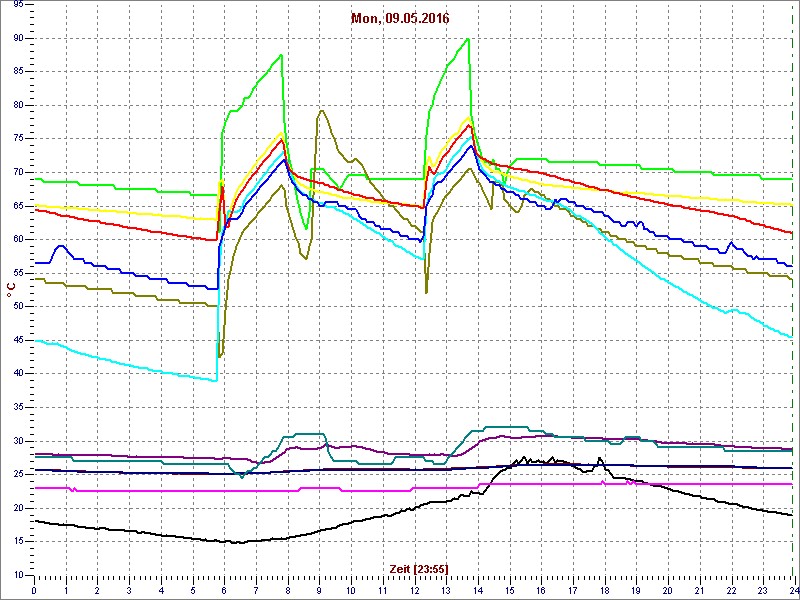The image size is (800, 600).
Task: Click the 90 tick on temperature axis
Action: coord(17,38)
